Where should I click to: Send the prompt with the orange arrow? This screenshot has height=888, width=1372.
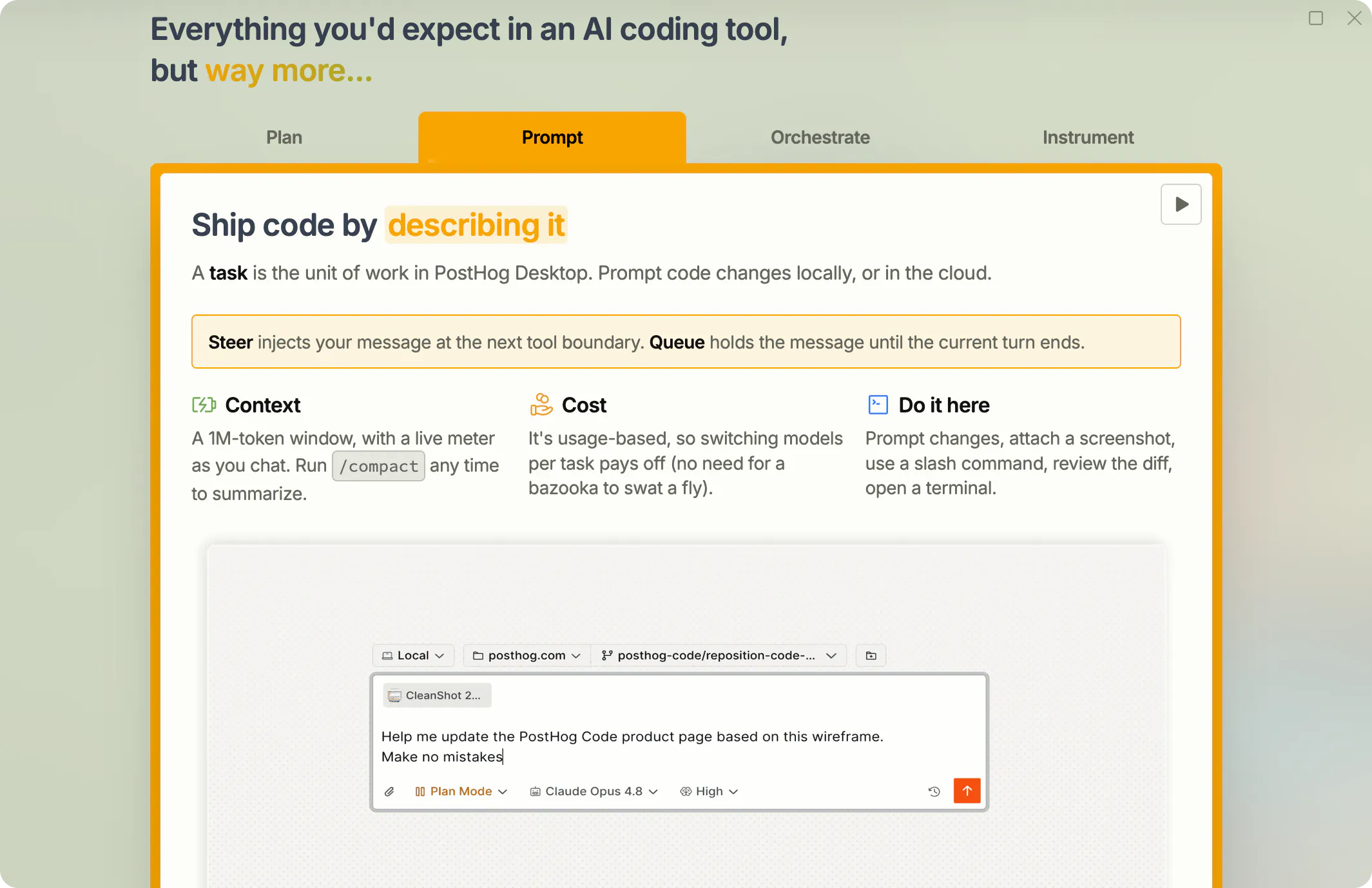tap(967, 791)
